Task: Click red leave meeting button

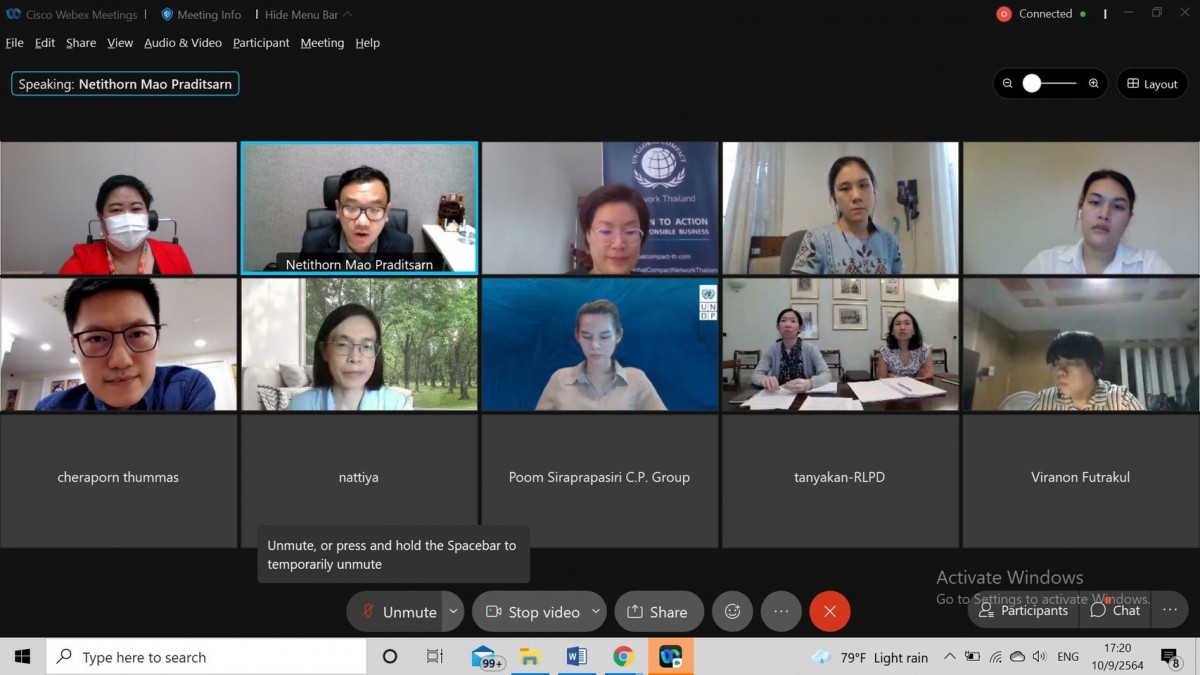Action: (829, 611)
